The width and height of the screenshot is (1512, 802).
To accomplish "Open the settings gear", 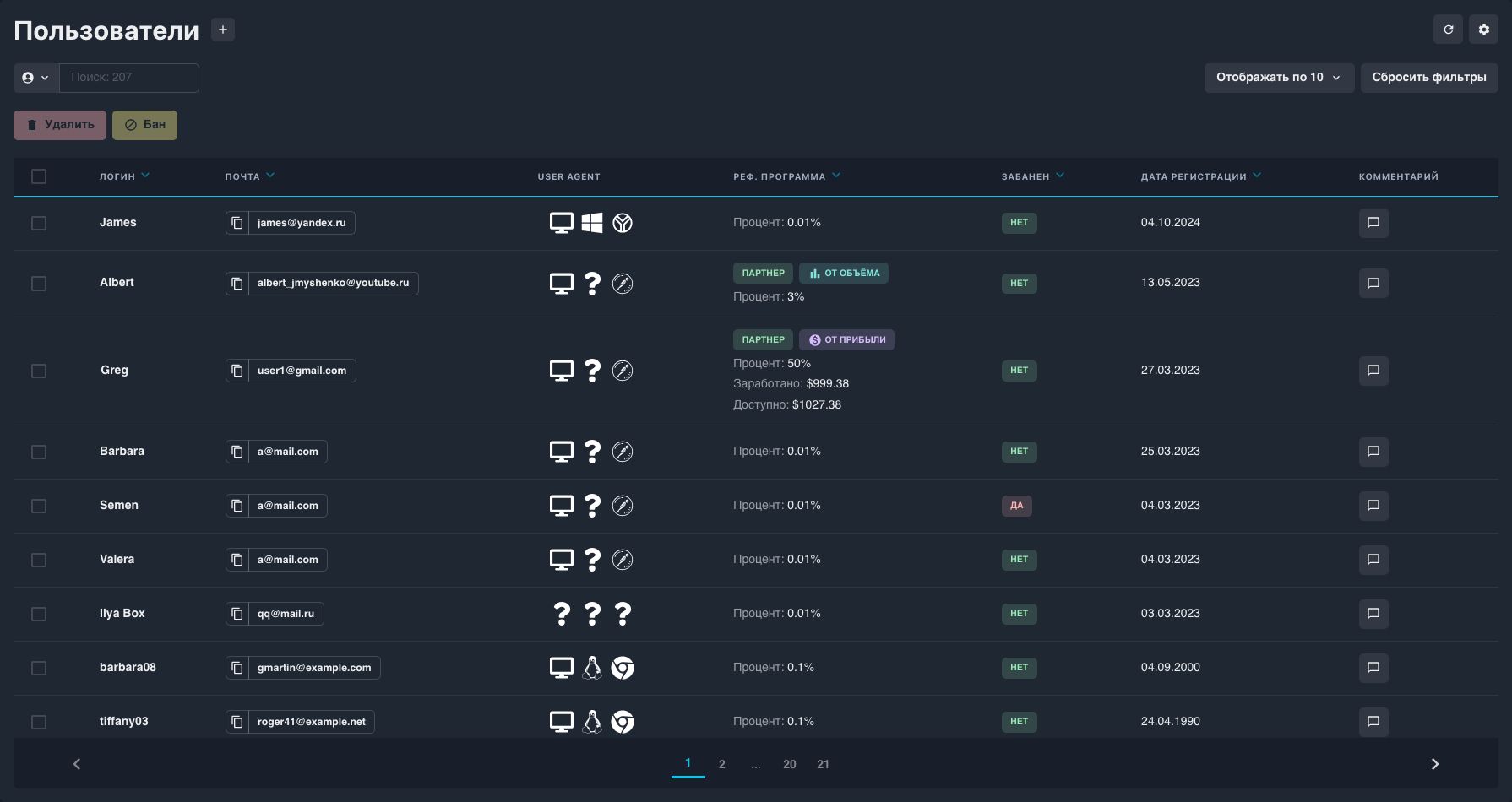I will [x=1483, y=30].
